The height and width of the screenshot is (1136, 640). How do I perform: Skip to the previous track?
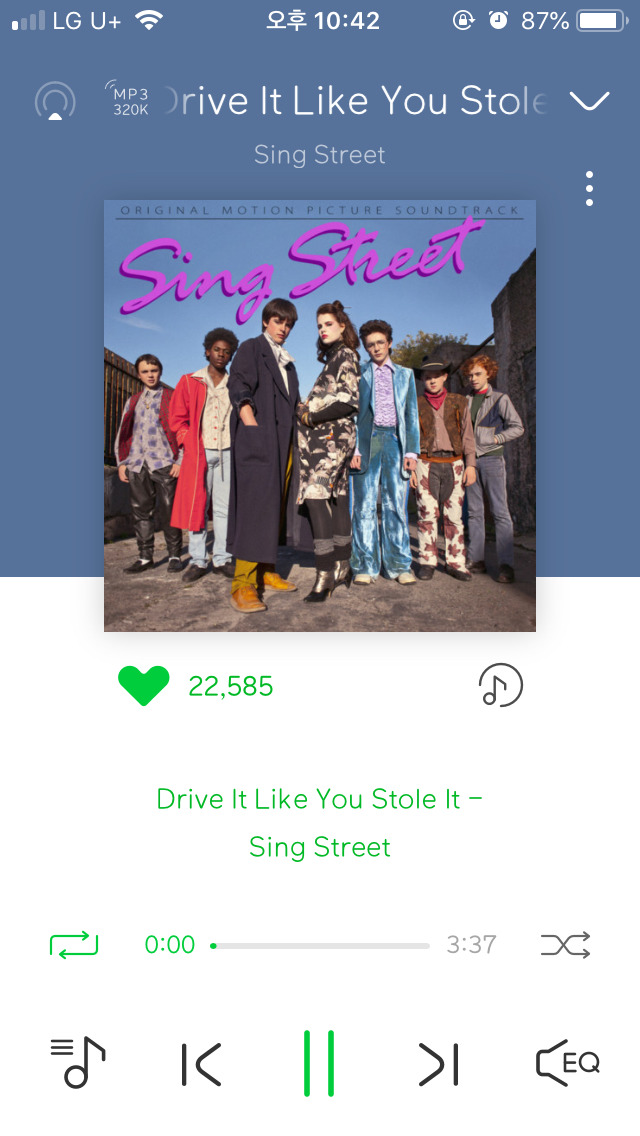tap(201, 1064)
